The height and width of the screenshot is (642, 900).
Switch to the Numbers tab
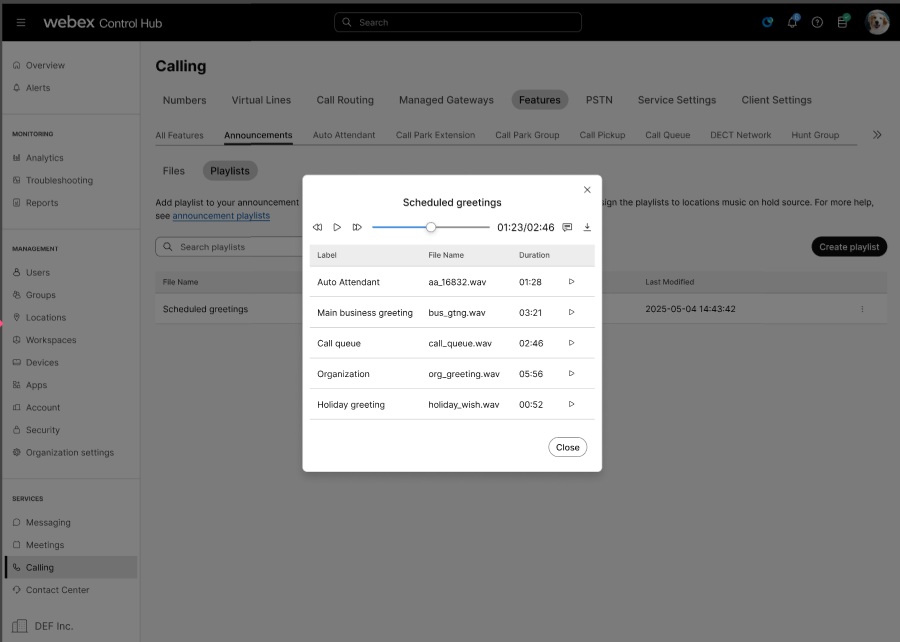pyautogui.click(x=184, y=100)
